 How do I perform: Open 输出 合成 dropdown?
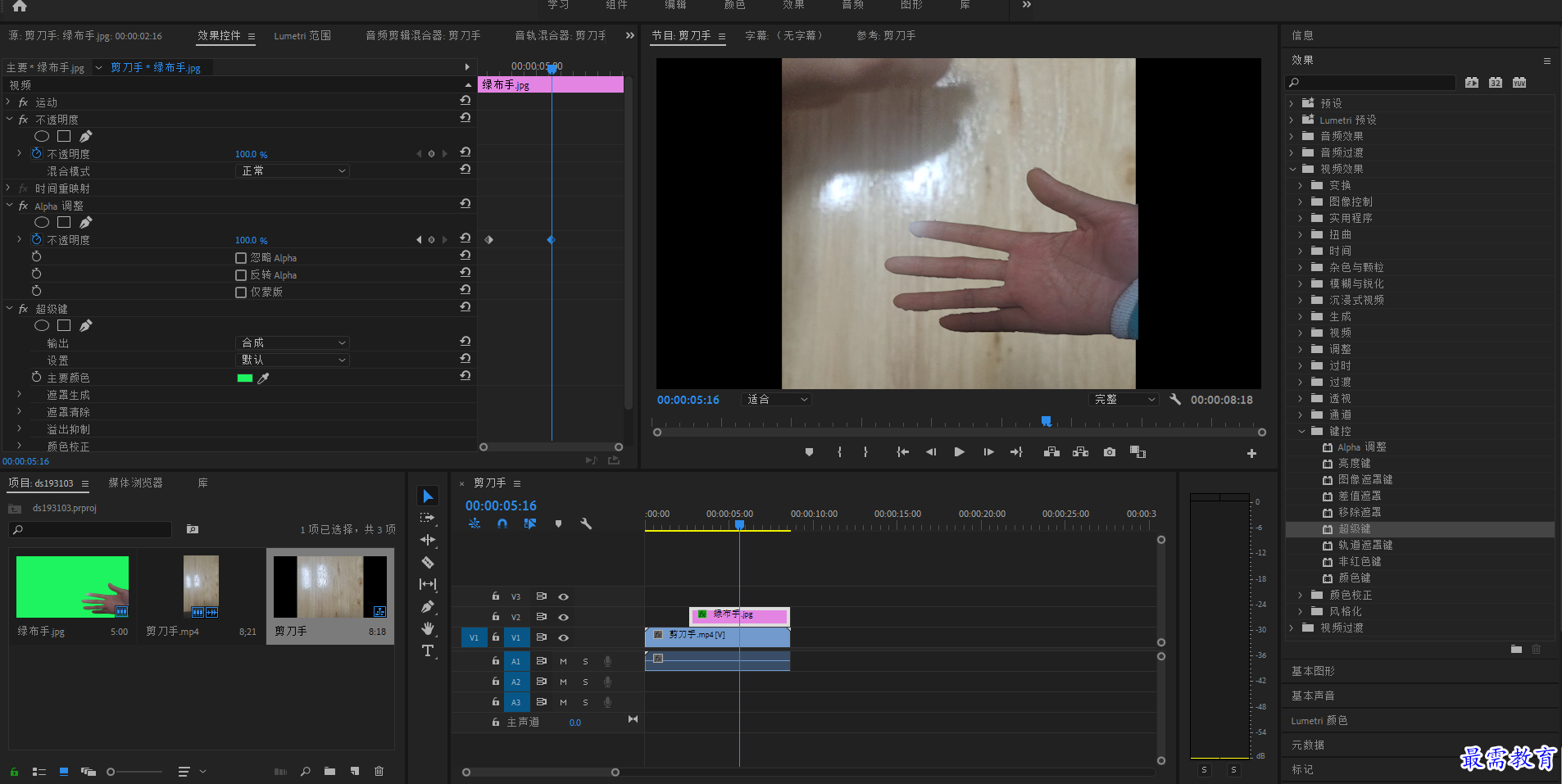tap(293, 342)
